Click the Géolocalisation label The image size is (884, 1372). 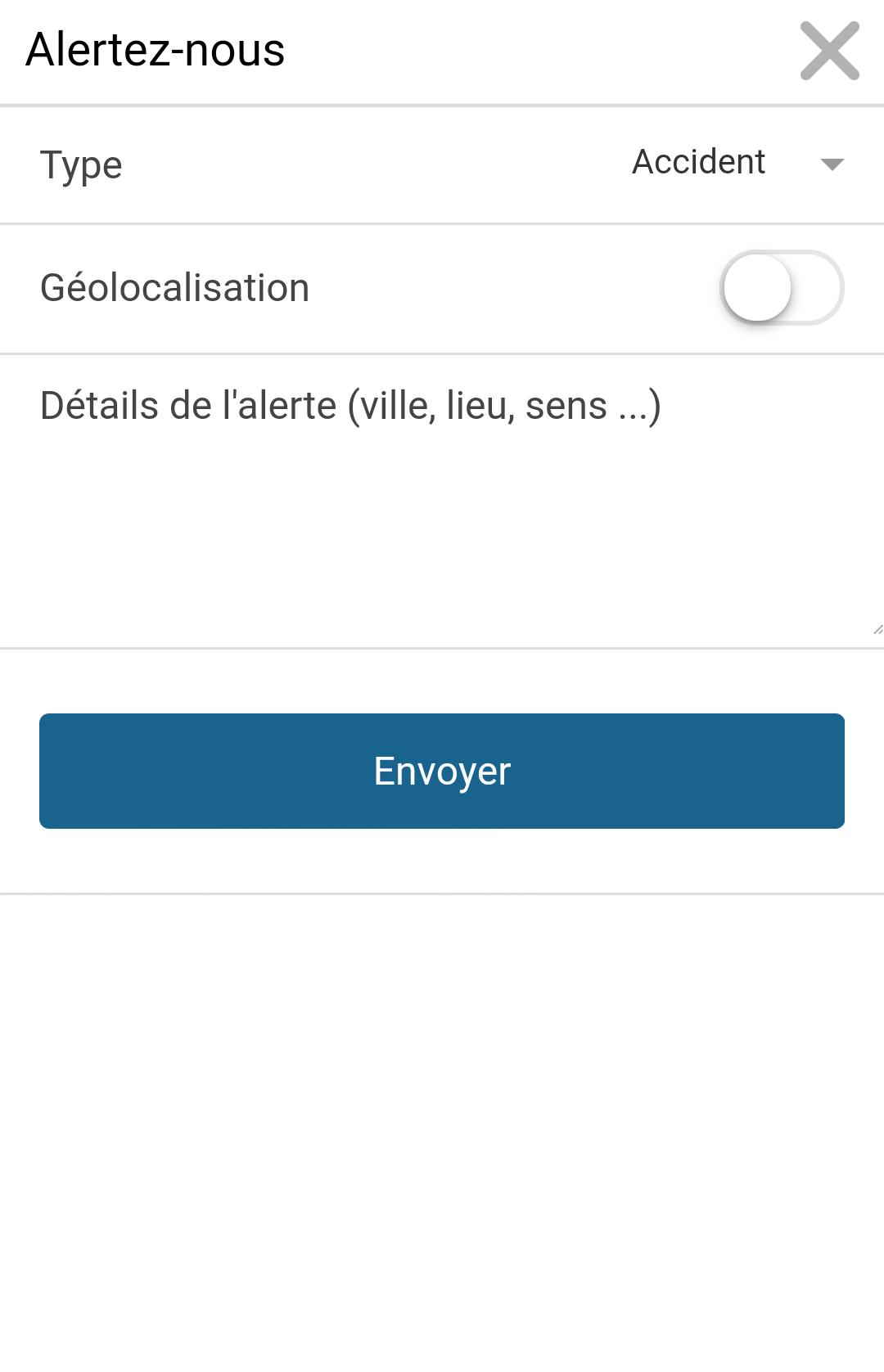pyautogui.click(x=174, y=288)
